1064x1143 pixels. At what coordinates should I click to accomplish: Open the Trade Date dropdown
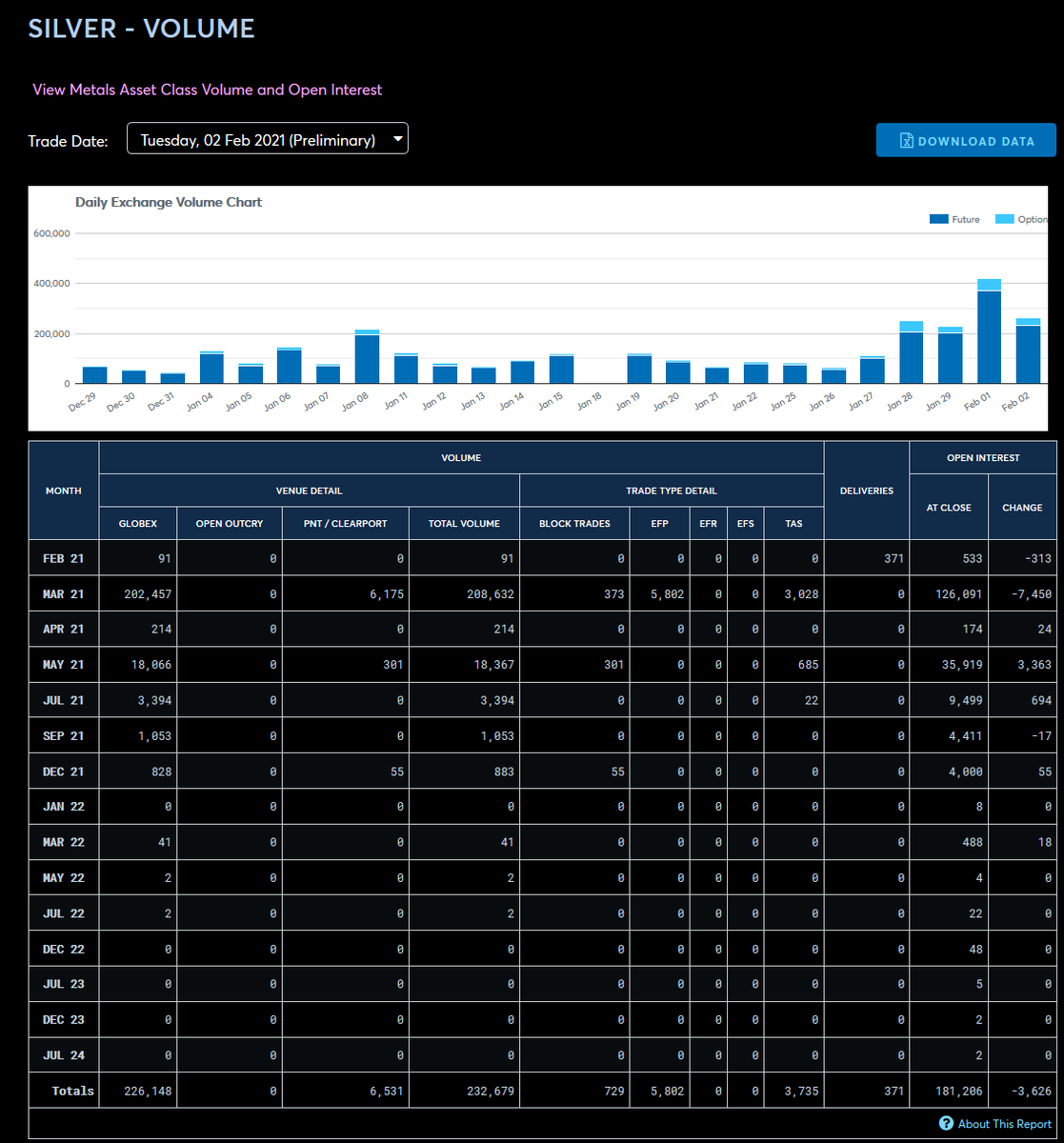coord(268,139)
